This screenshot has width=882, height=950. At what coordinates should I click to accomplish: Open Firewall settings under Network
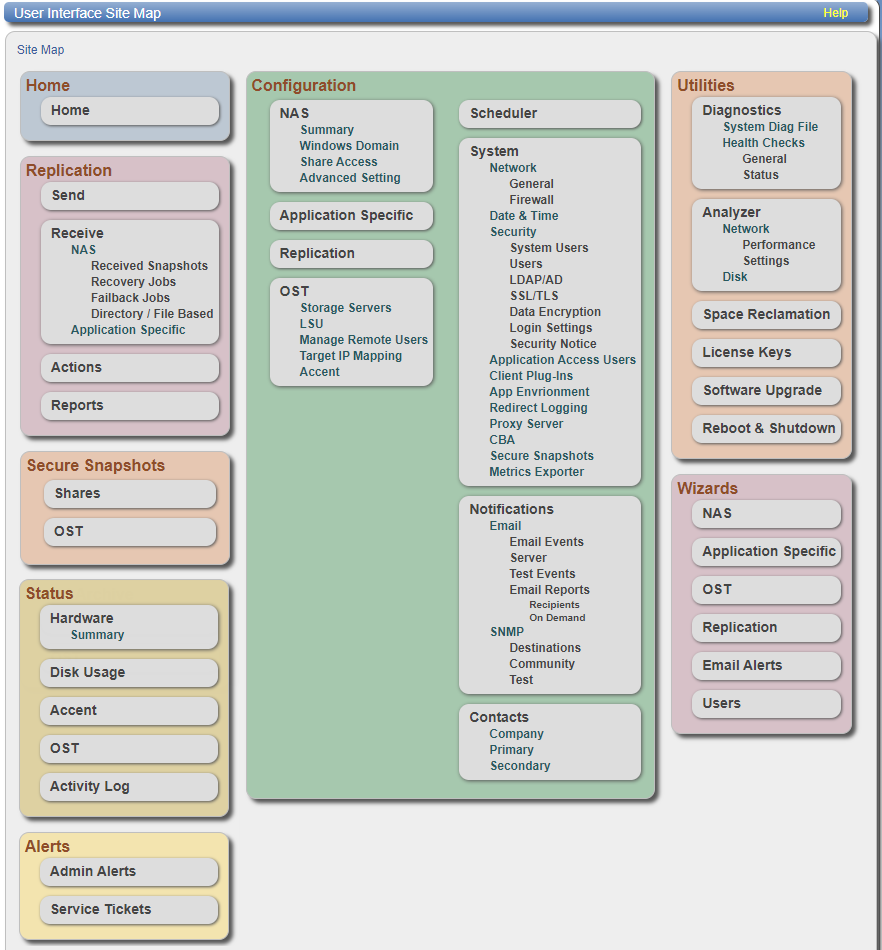[531, 200]
